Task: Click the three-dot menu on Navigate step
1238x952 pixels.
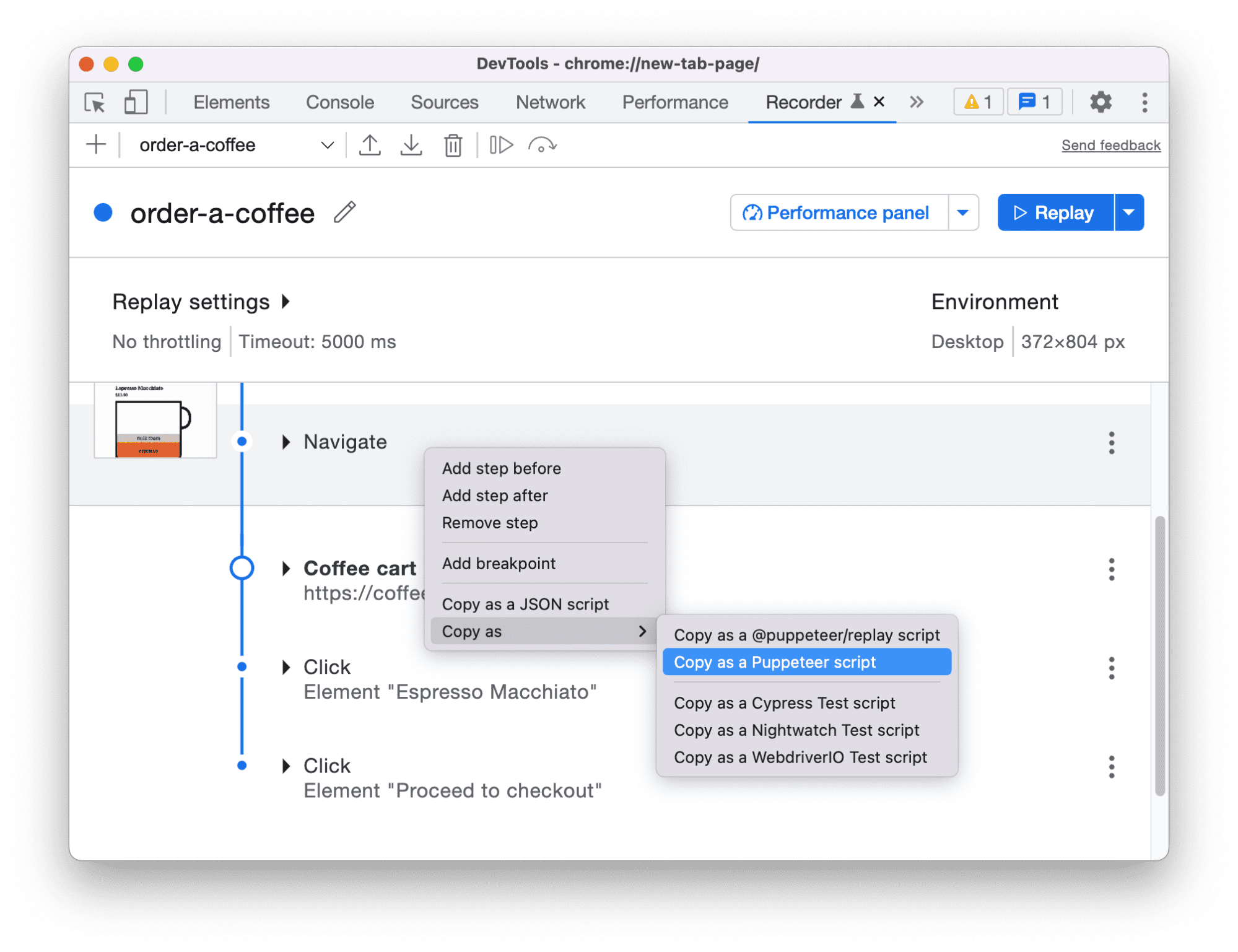Action: (x=1111, y=441)
